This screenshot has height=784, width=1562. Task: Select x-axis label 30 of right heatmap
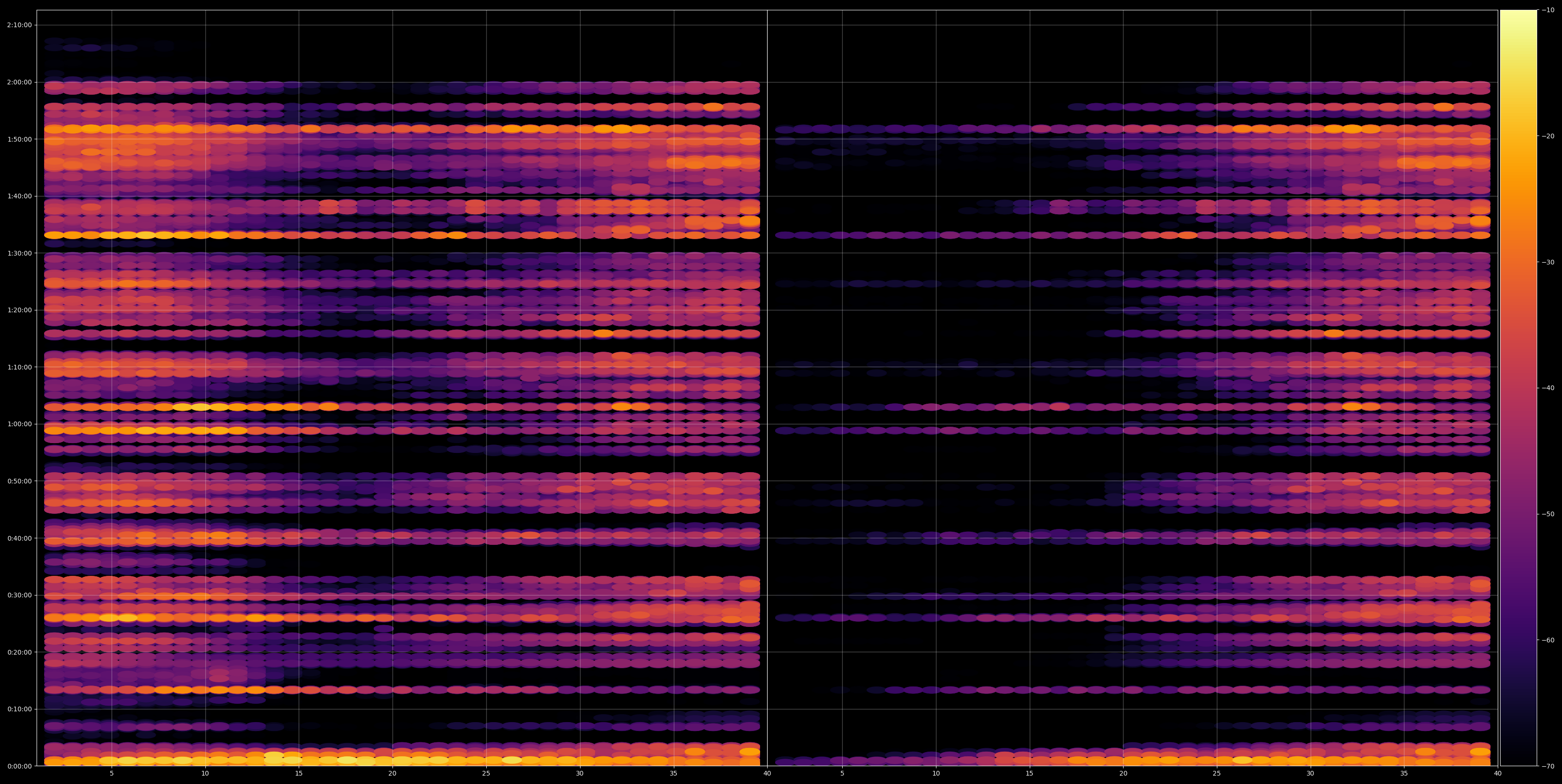(x=1310, y=774)
